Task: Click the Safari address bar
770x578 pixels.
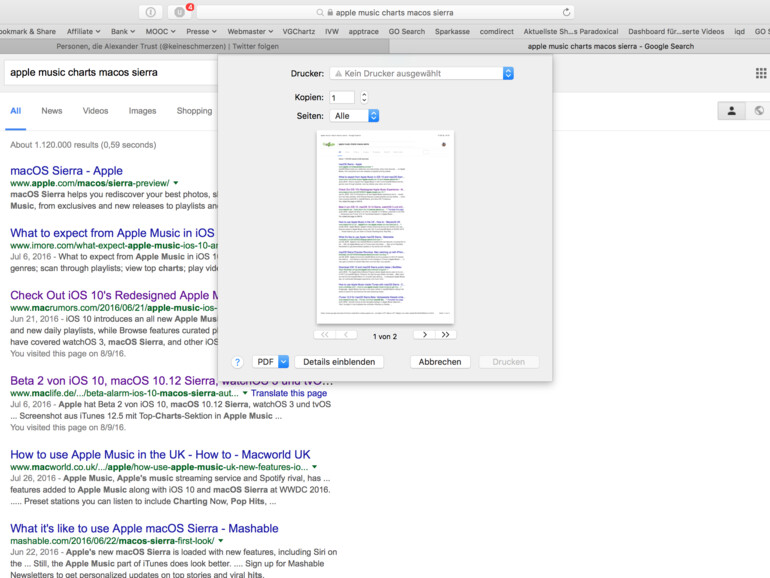Action: click(x=385, y=12)
